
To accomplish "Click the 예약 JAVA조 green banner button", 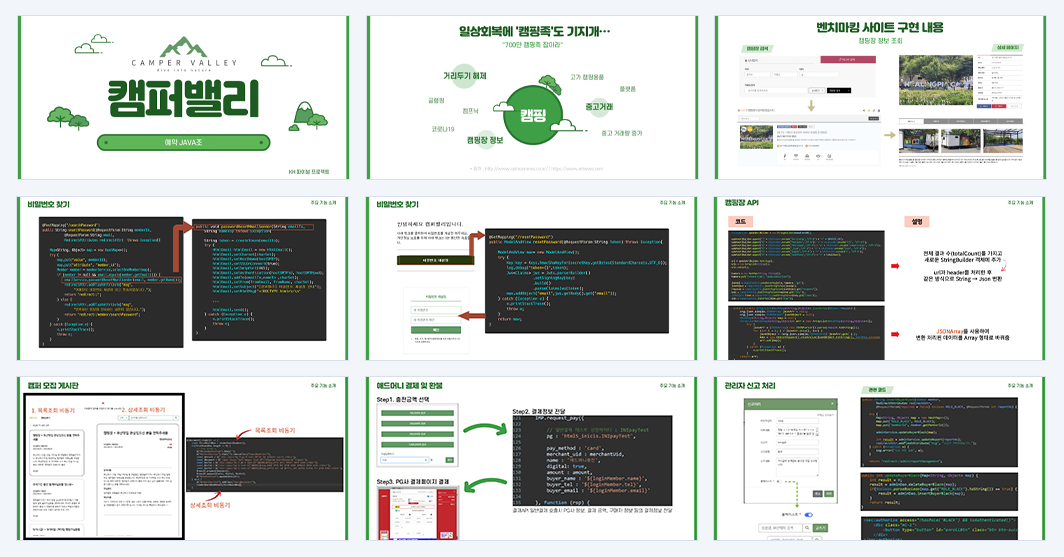I will click(183, 142).
